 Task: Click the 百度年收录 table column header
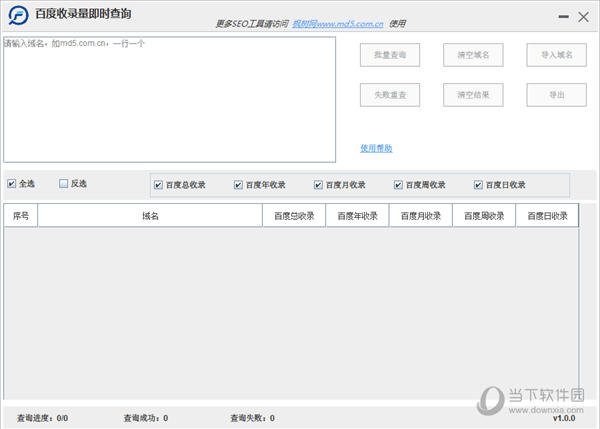(x=357, y=215)
